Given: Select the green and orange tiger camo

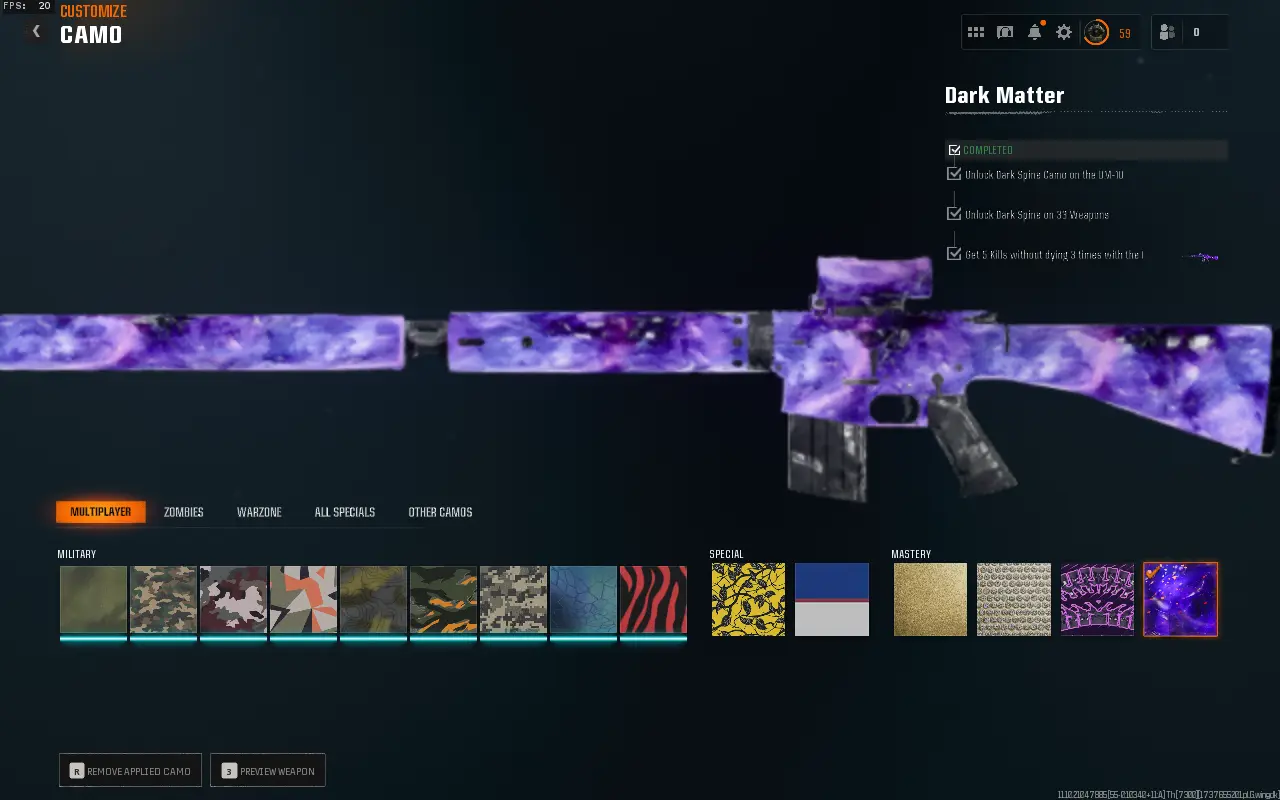Looking at the screenshot, I should click(444, 600).
